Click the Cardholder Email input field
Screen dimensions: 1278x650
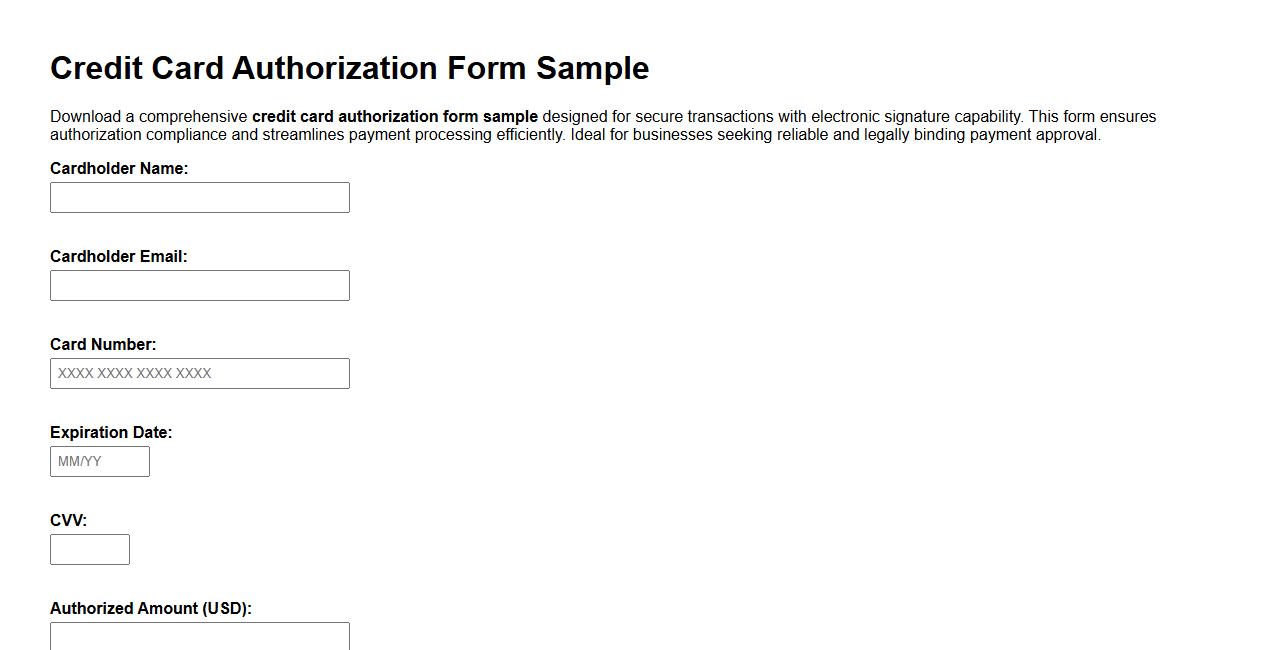click(x=199, y=285)
